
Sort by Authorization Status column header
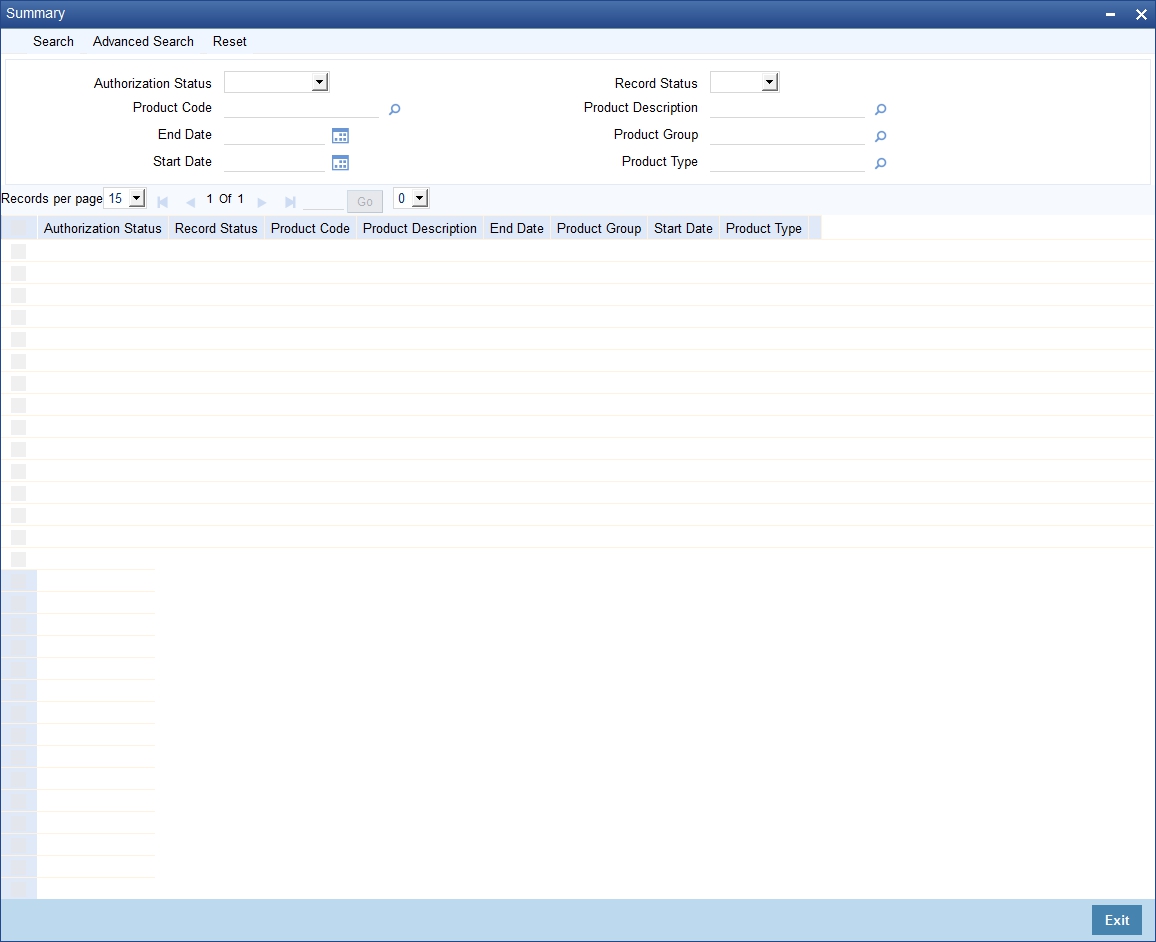click(102, 228)
